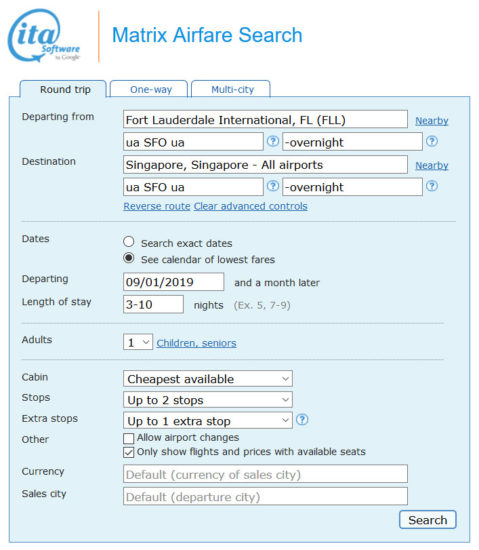The width and height of the screenshot is (479, 550).
Task: Click departure routing field with ua SFO ua
Action: tap(193, 142)
